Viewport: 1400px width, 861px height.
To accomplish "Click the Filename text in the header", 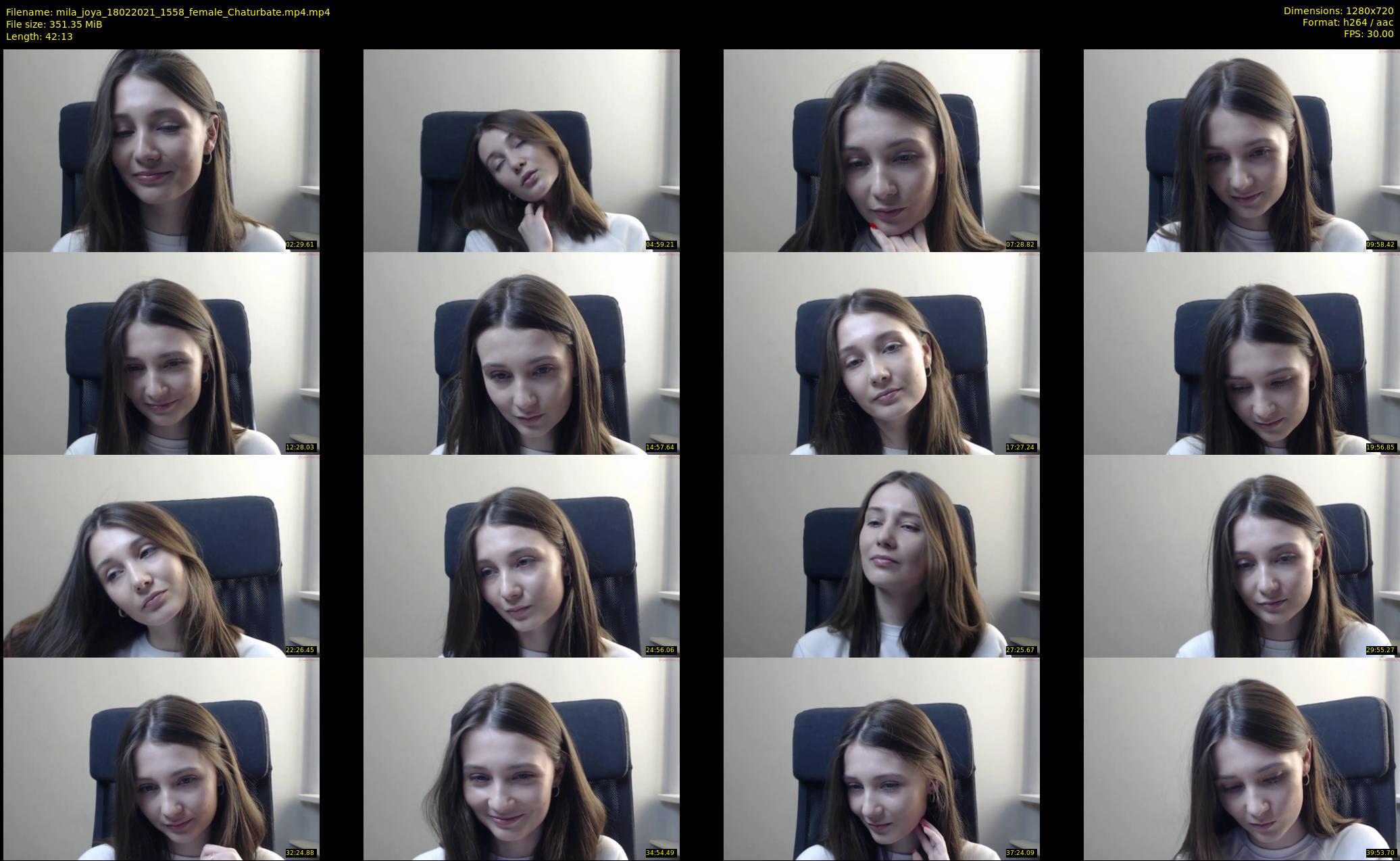I will click(x=168, y=12).
